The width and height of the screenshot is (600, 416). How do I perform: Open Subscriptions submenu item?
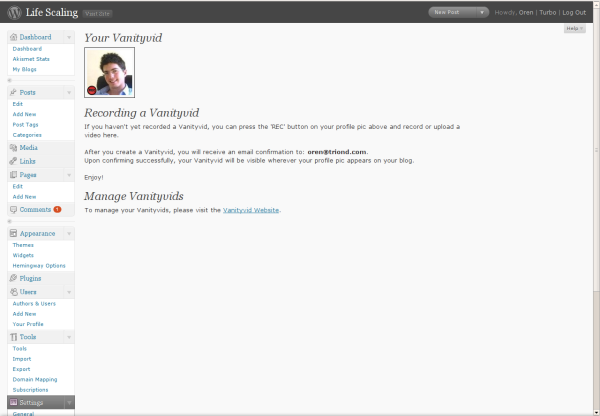pyautogui.click(x=30, y=390)
